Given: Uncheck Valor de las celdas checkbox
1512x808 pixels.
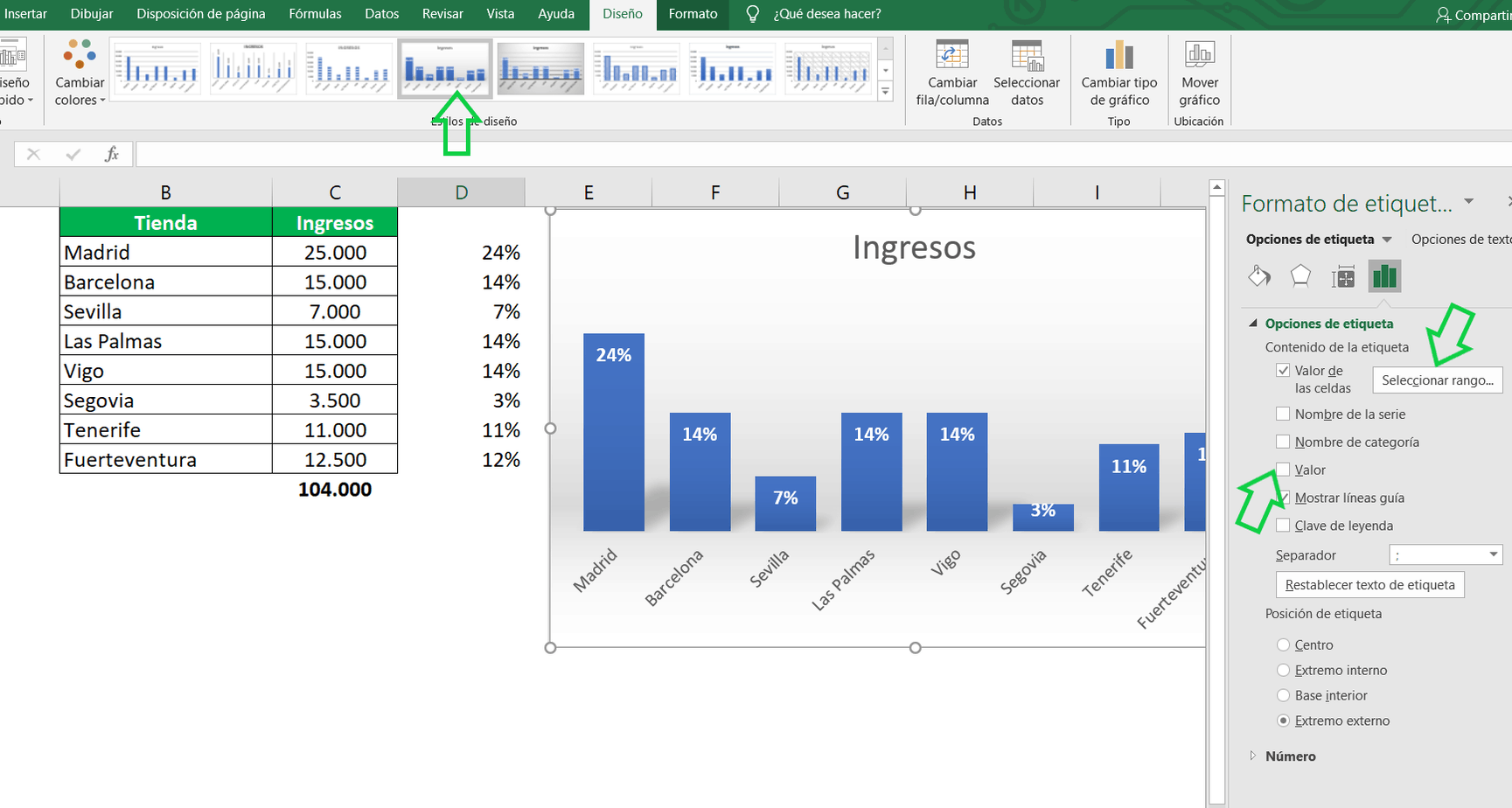Looking at the screenshot, I should [x=1283, y=371].
